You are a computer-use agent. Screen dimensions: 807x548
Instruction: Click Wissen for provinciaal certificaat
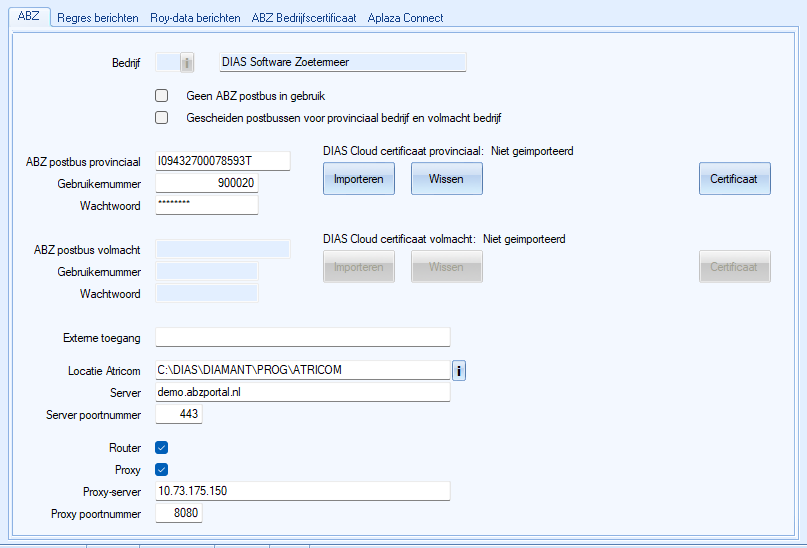coord(446,179)
